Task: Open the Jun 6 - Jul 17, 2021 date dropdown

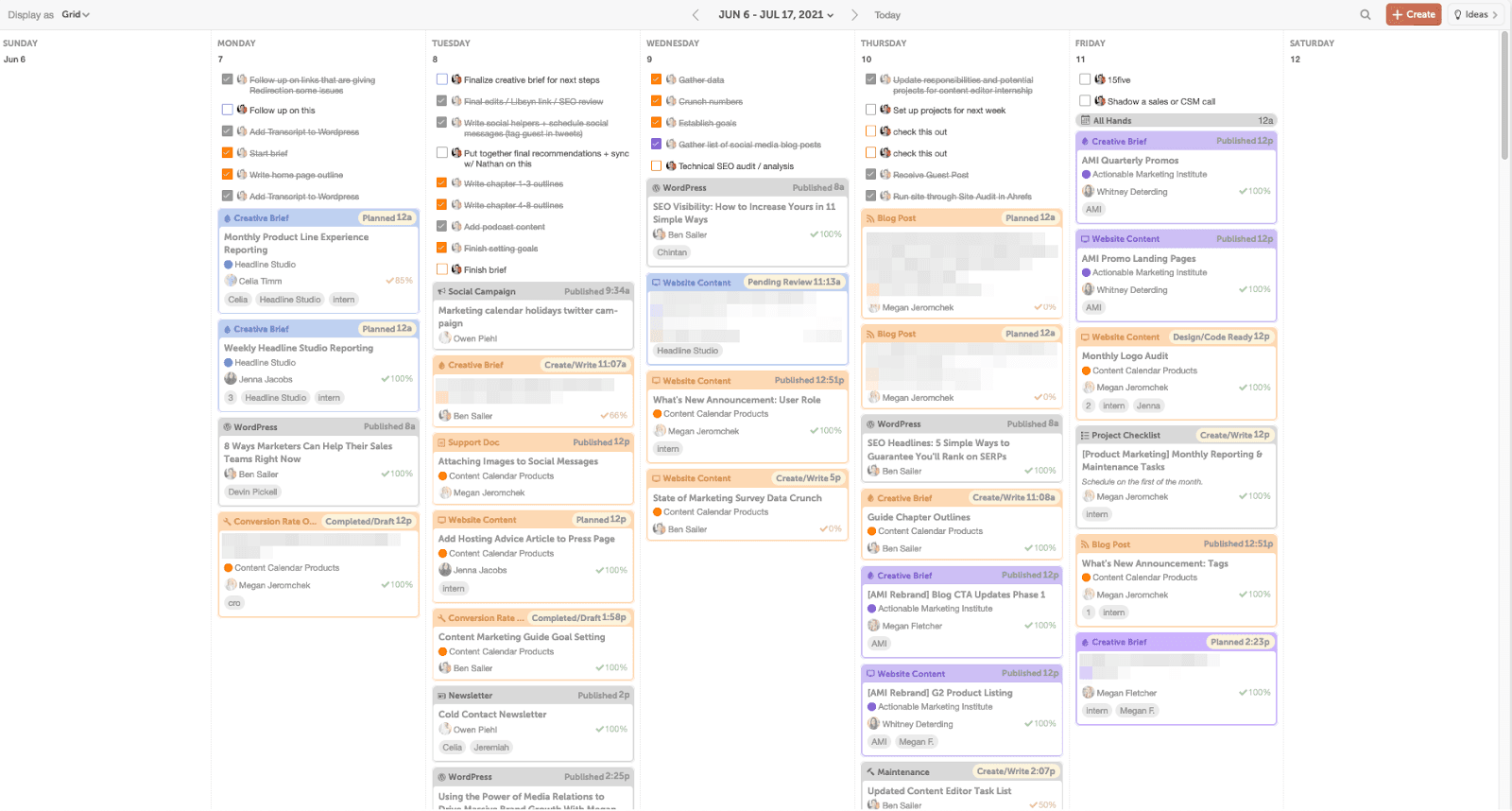Action: pos(776,14)
